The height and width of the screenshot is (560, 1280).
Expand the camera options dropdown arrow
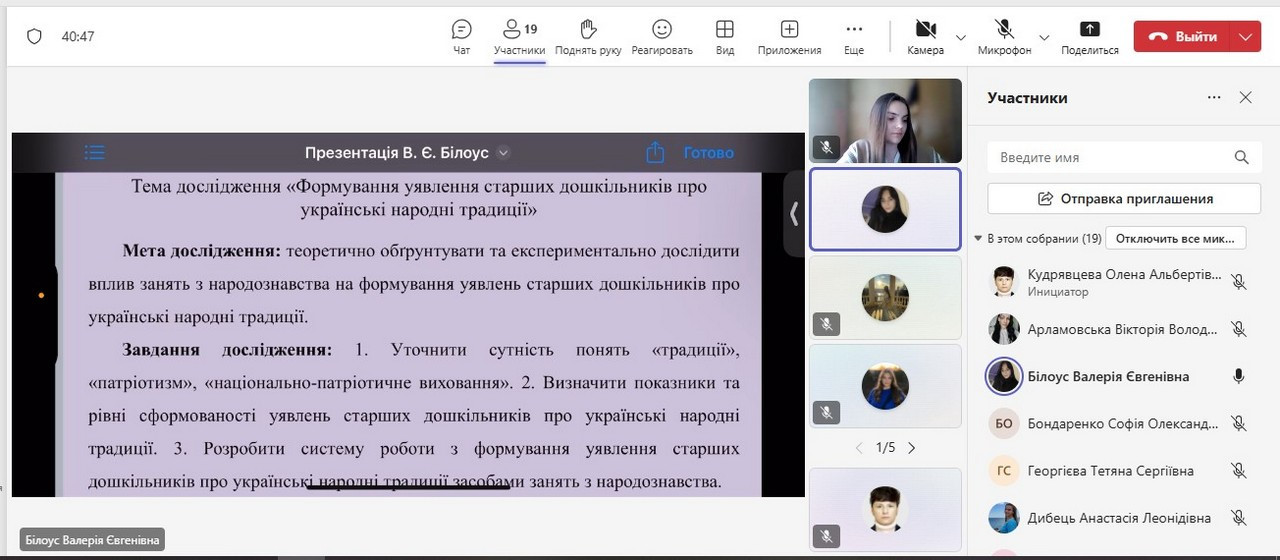(x=961, y=37)
